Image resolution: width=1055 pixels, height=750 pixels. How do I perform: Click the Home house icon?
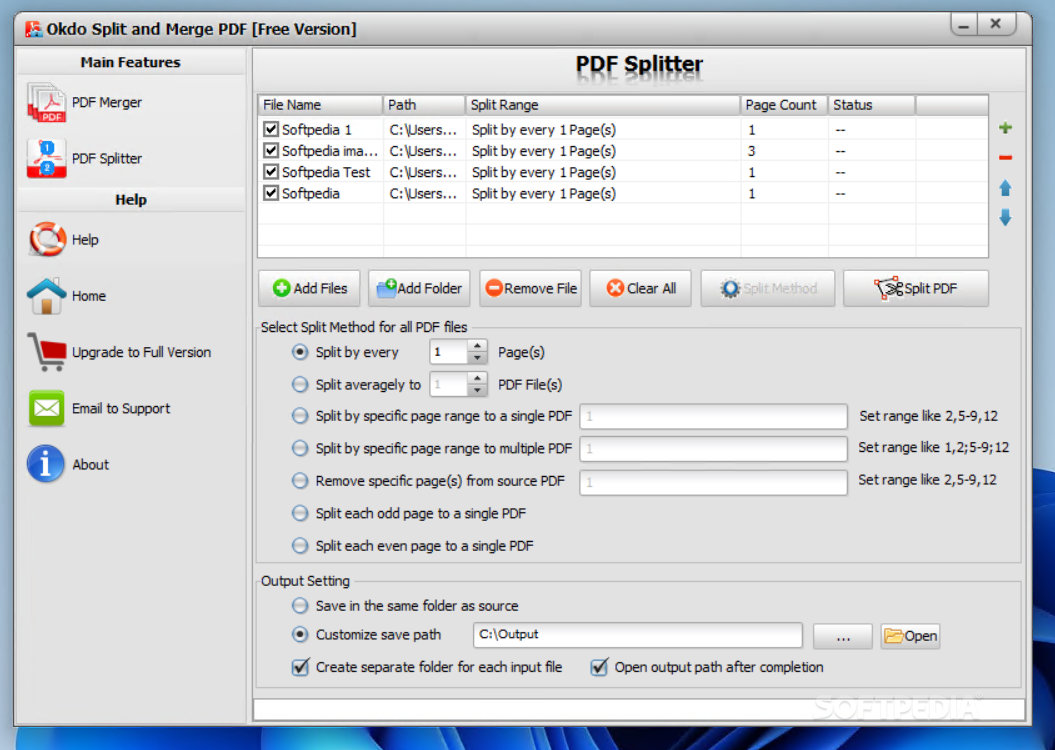(46, 296)
